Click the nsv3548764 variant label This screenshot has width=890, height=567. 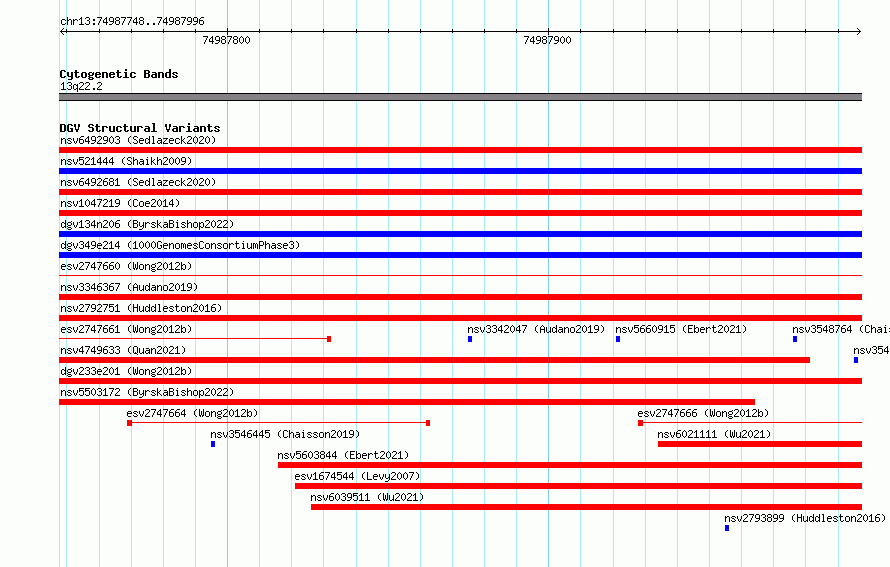(841, 329)
